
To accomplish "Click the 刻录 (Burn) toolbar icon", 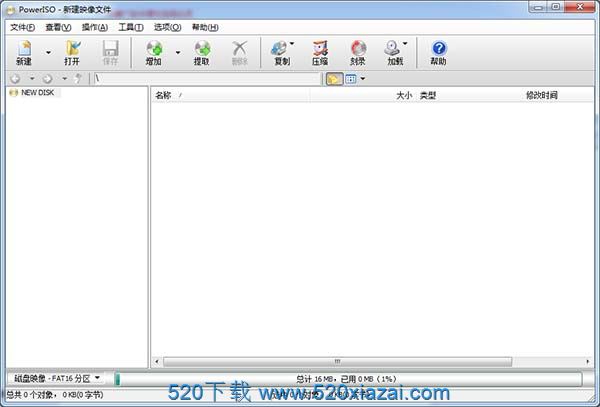I will pos(358,52).
